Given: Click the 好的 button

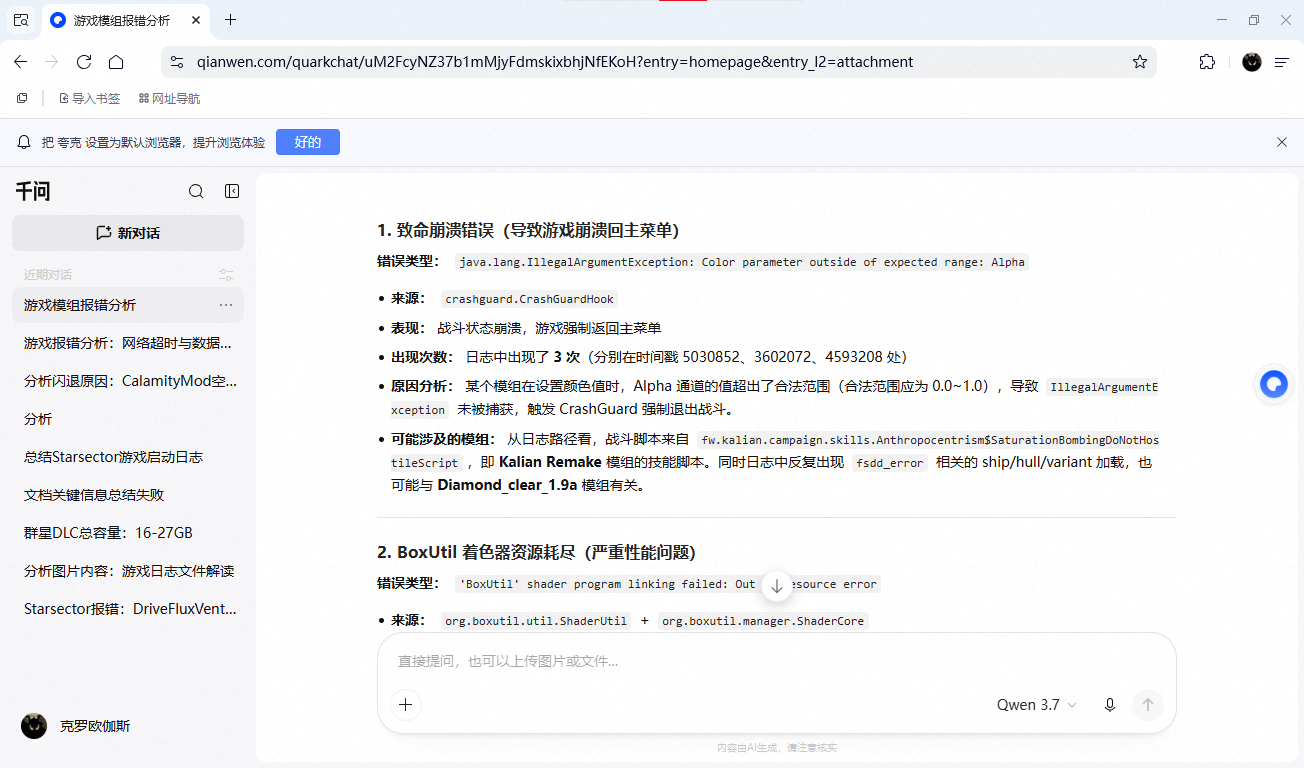Looking at the screenshot, I should pos(308,142).
